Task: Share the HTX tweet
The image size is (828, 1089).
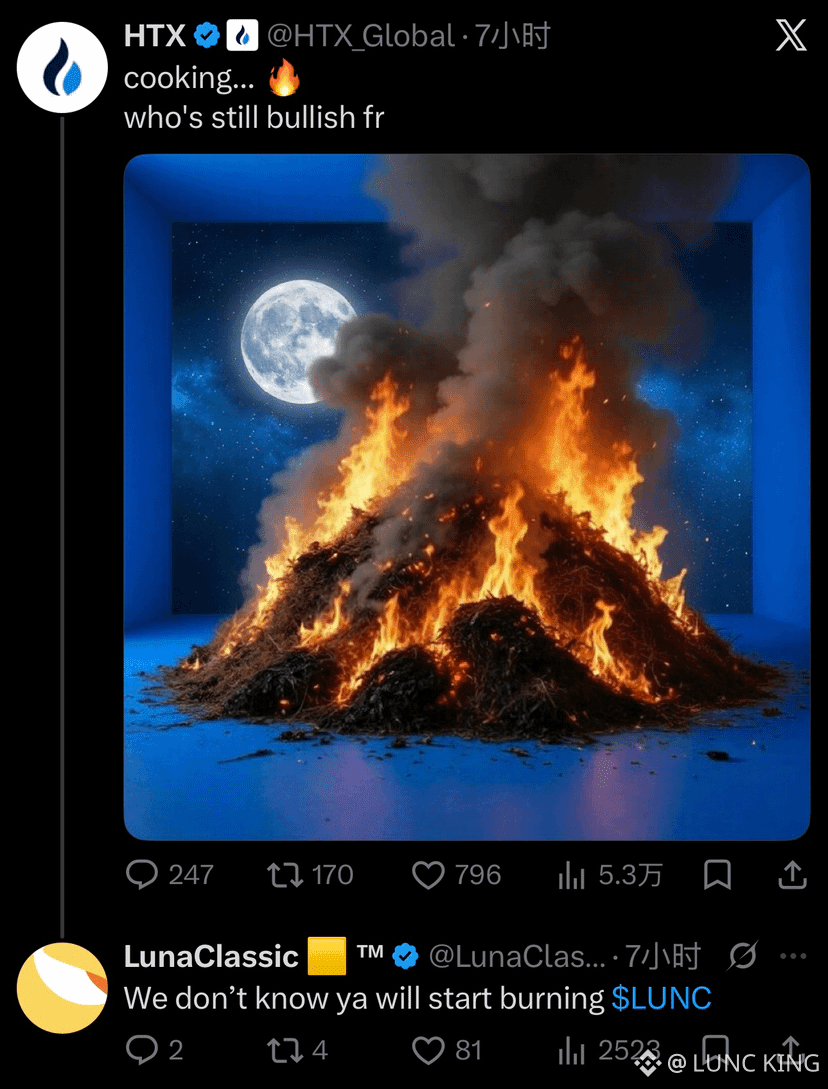Action: click(792, 875)
